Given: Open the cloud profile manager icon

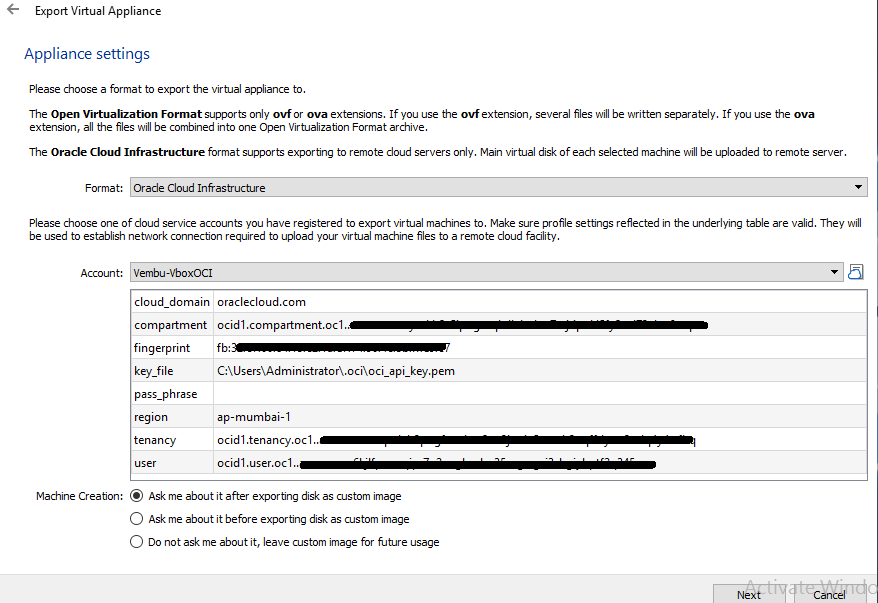Looking at the screenshot, I should coord(856,272).
